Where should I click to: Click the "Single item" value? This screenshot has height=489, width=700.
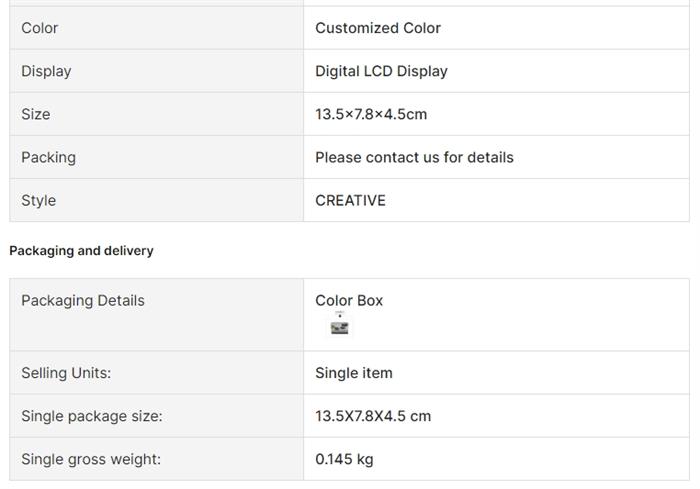click(x=354, y=373)
